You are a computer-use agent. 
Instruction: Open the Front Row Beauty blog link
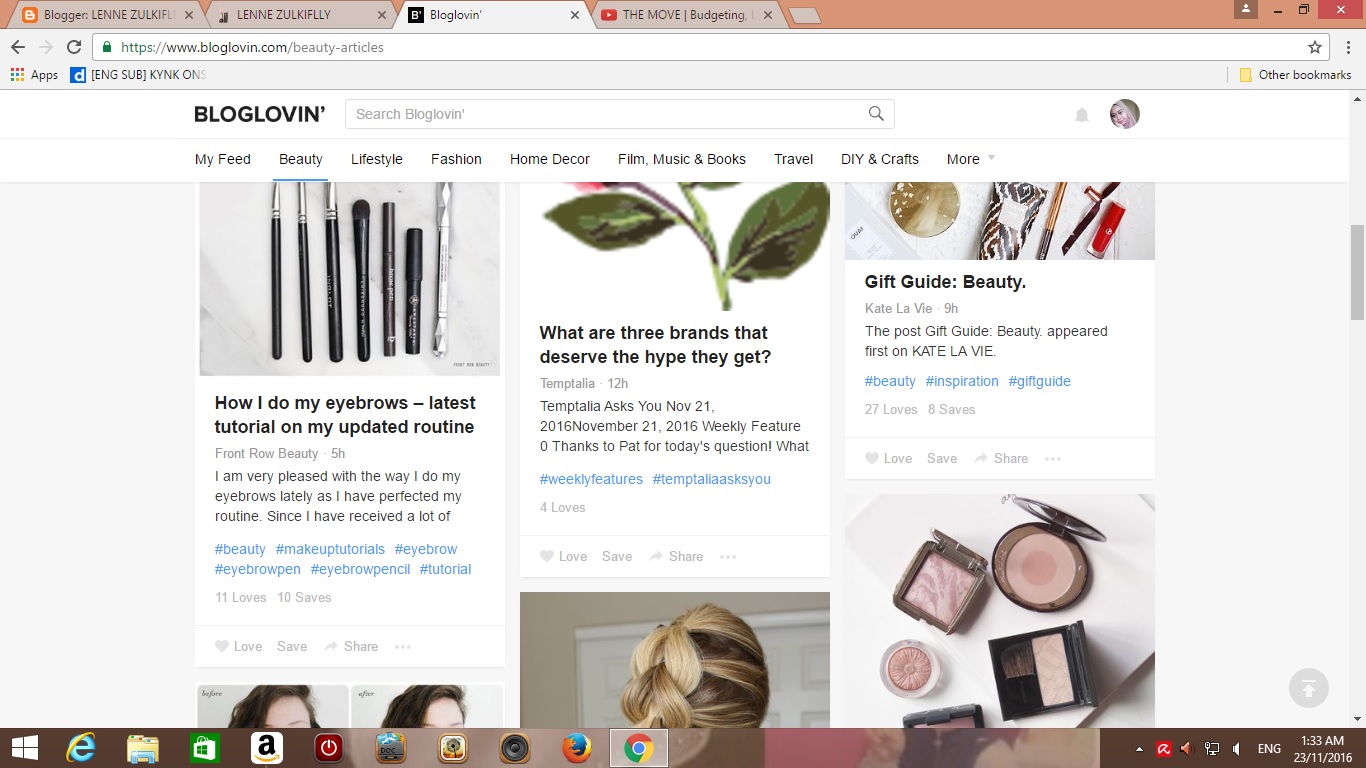[x=266, y=453]
